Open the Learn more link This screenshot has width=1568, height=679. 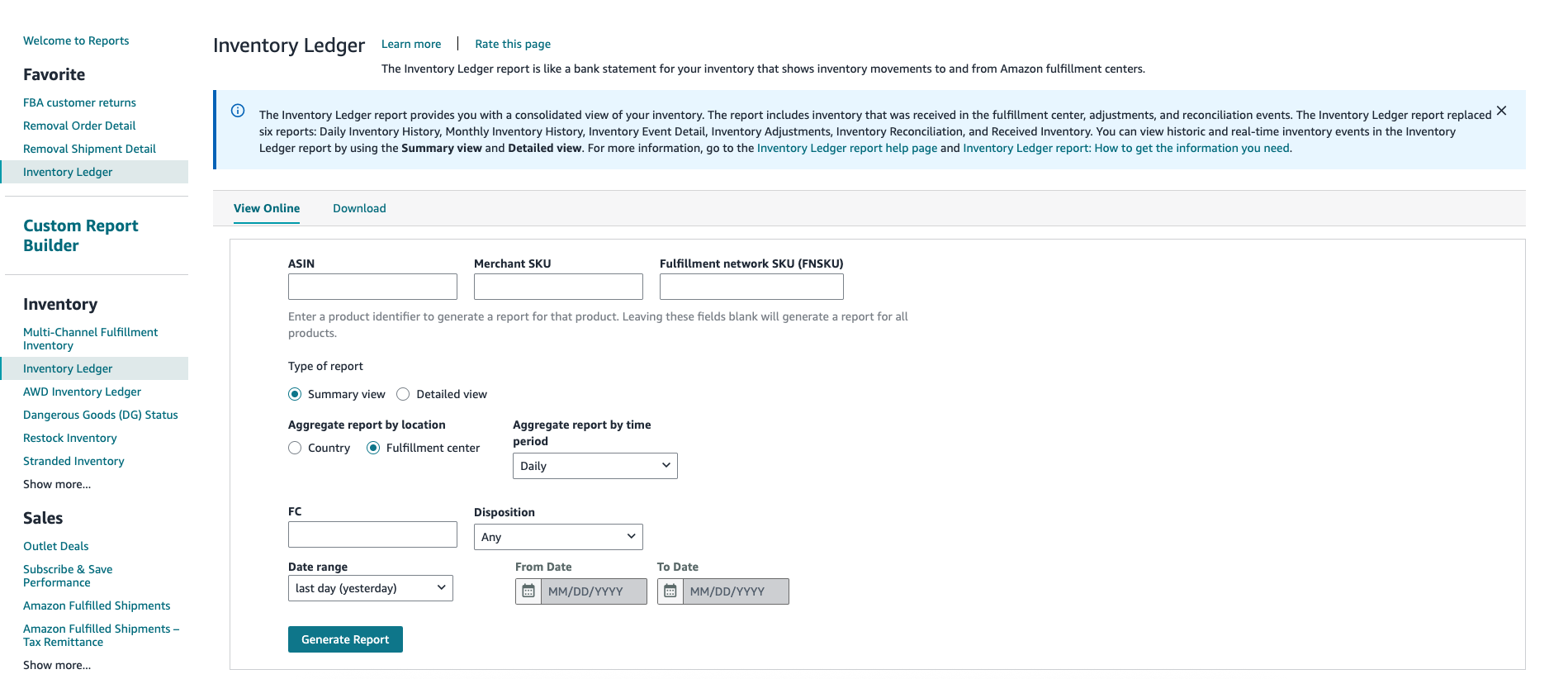411,44
